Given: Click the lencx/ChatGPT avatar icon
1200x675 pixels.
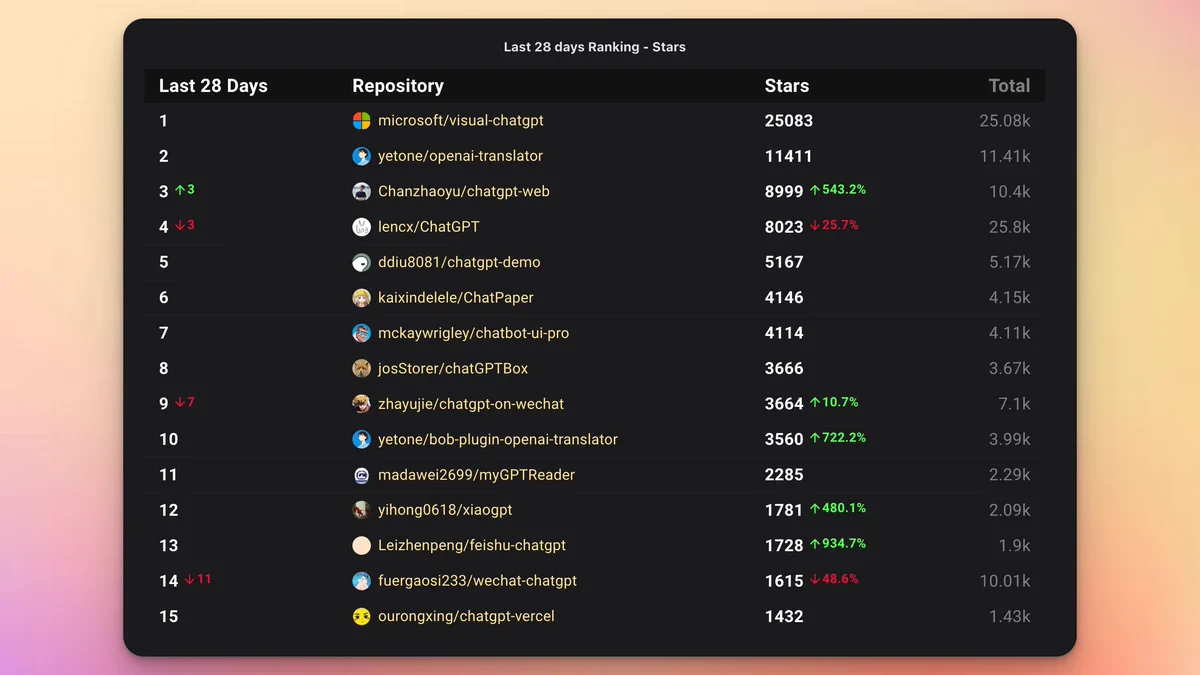Looking at the screenshot, I should (x=362, y=227).
